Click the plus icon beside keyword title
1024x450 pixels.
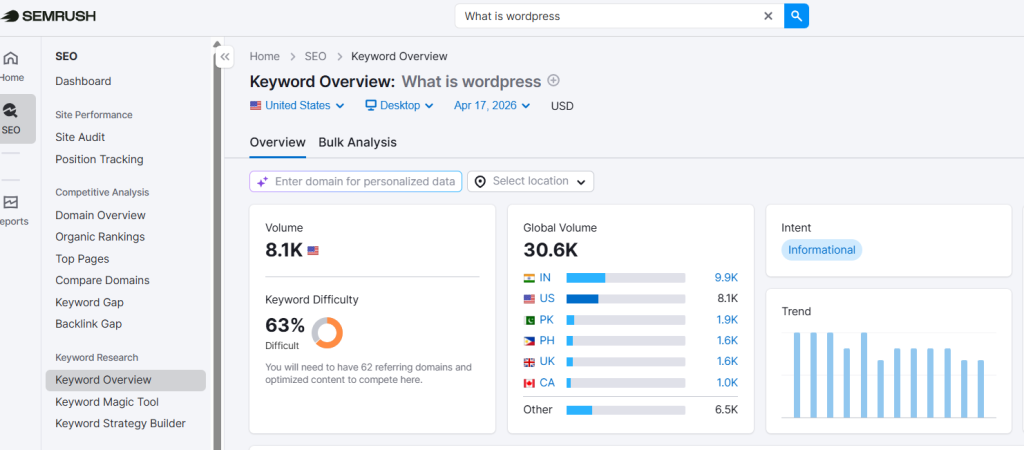[x=554, y=80]
